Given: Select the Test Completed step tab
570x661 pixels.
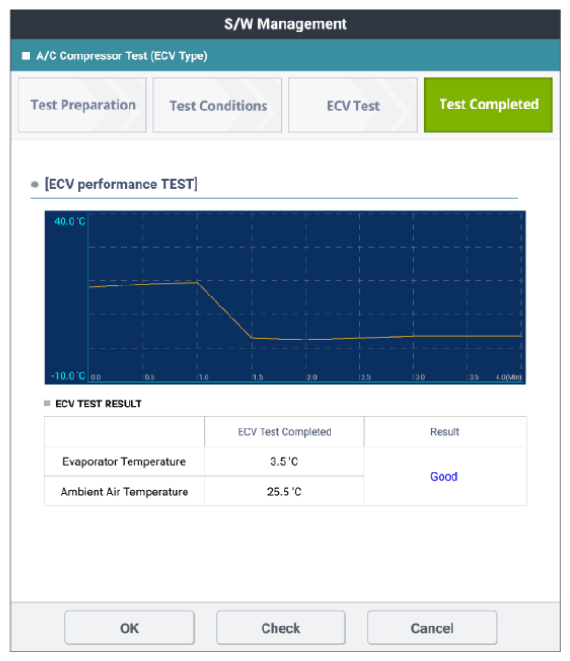Looking at the screenshot, I should pyautogui.click(x=488, y=105).
